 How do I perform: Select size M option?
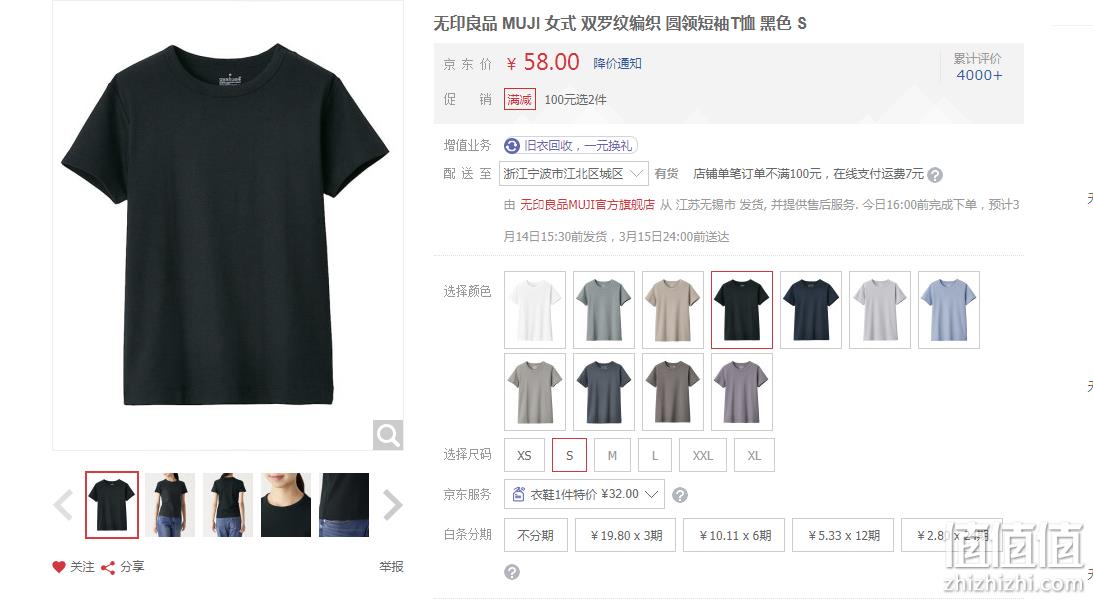[x=612, y=455]
